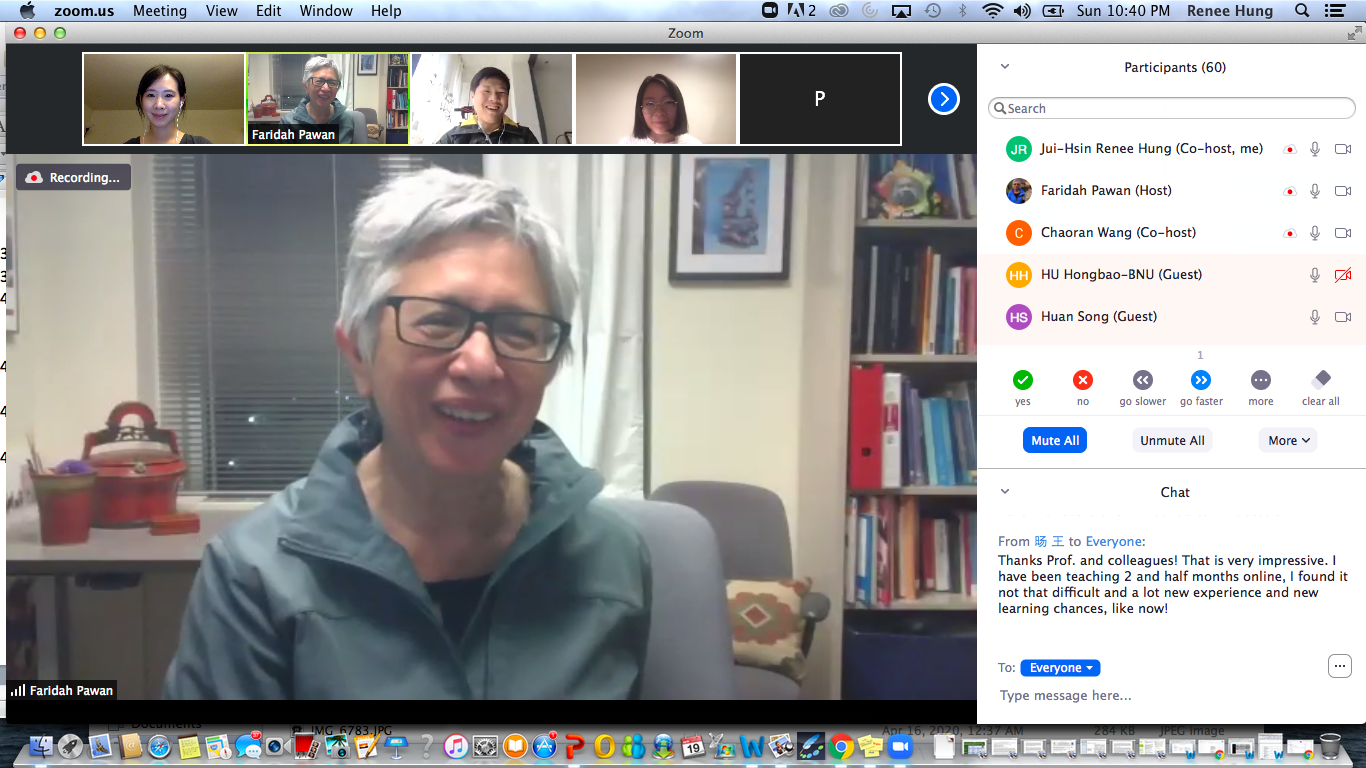Show next video thumbnails with blue arrow
1366x768 pixels.
[944, 99]
